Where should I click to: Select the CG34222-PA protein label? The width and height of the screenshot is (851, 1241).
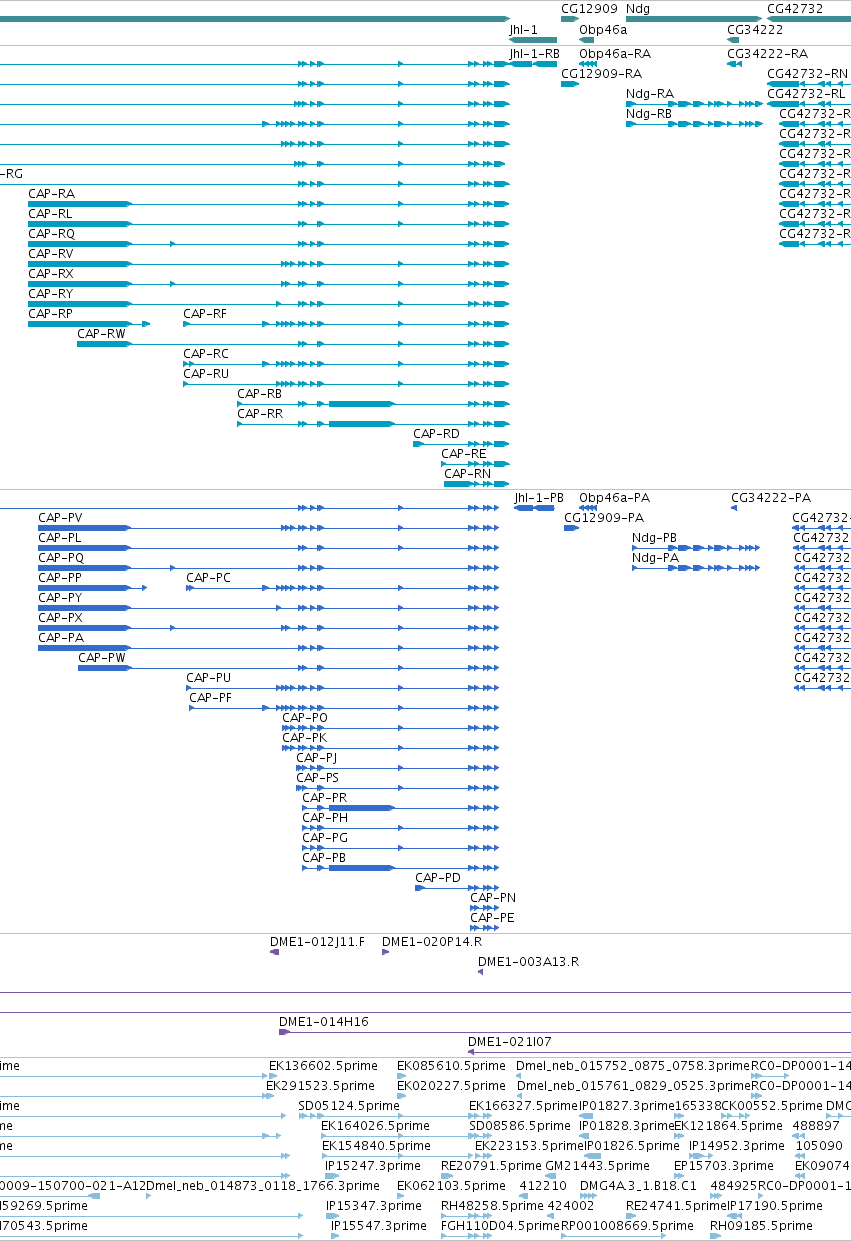click(x=771, y=497)
